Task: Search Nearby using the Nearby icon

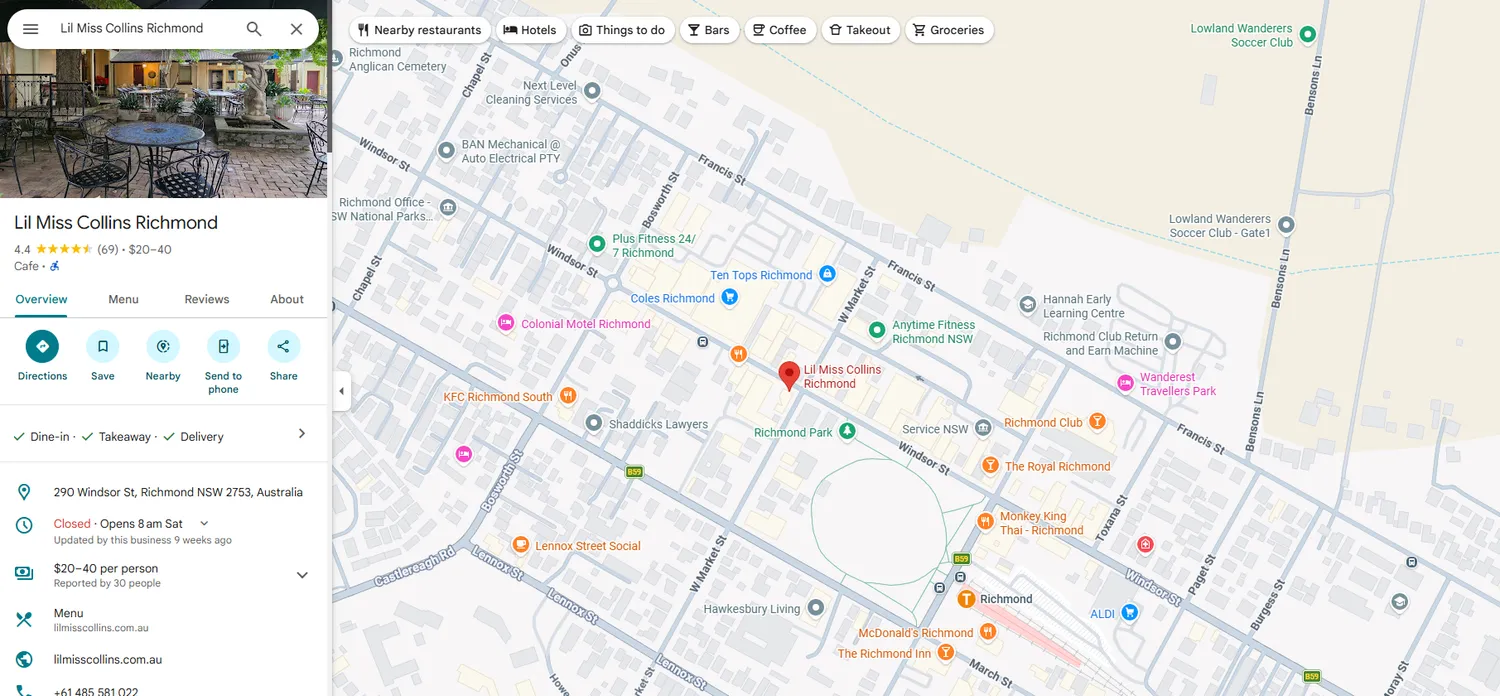Action: [x=163, y=346]
